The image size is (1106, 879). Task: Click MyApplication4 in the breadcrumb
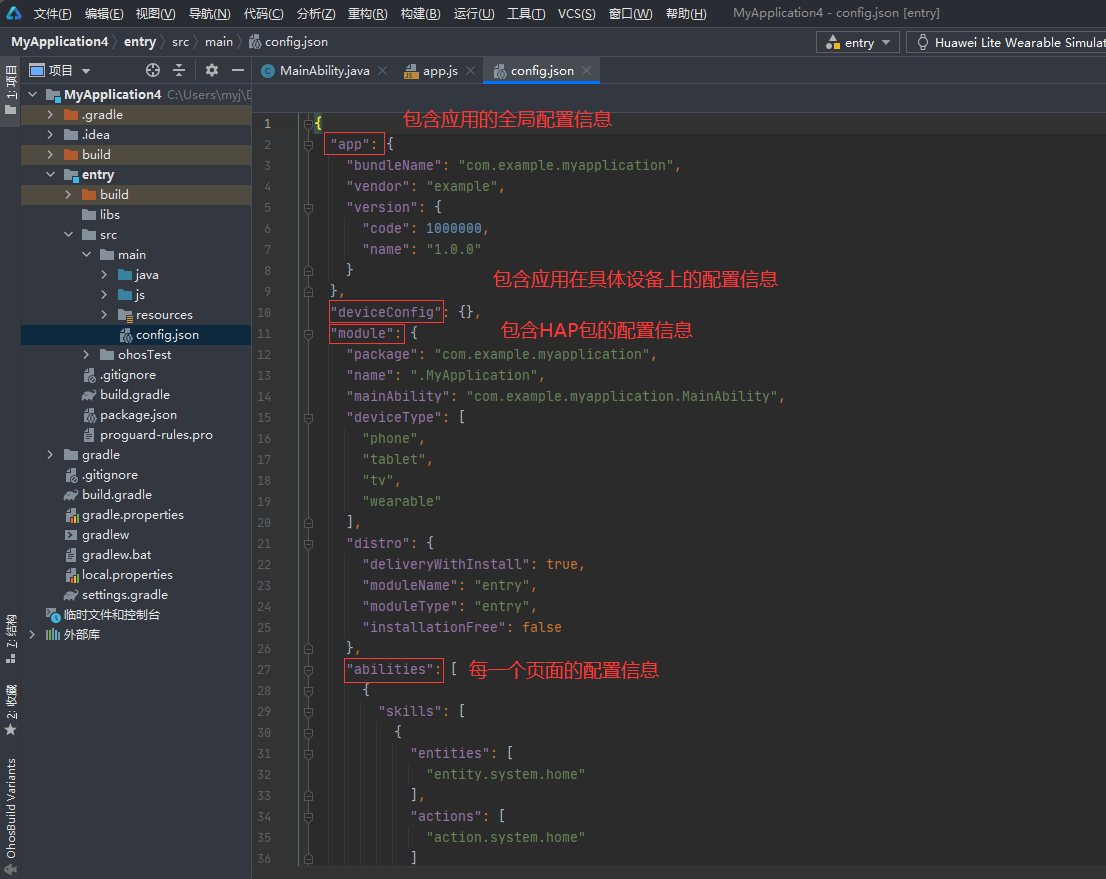pyautogui.click(x=60, y=42)
